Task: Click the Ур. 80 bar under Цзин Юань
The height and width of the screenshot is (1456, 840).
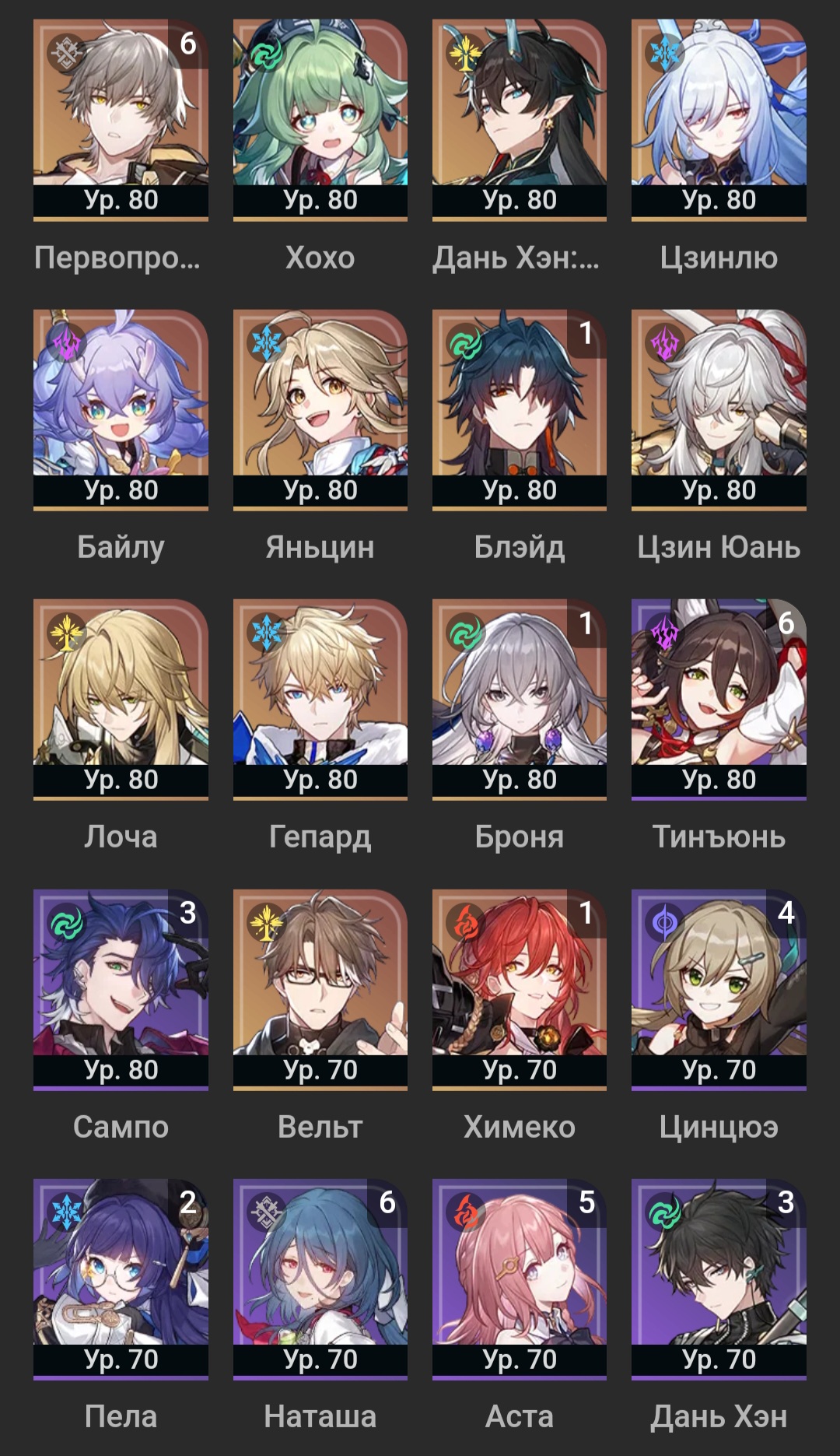Action: click(x=719, y=490)
